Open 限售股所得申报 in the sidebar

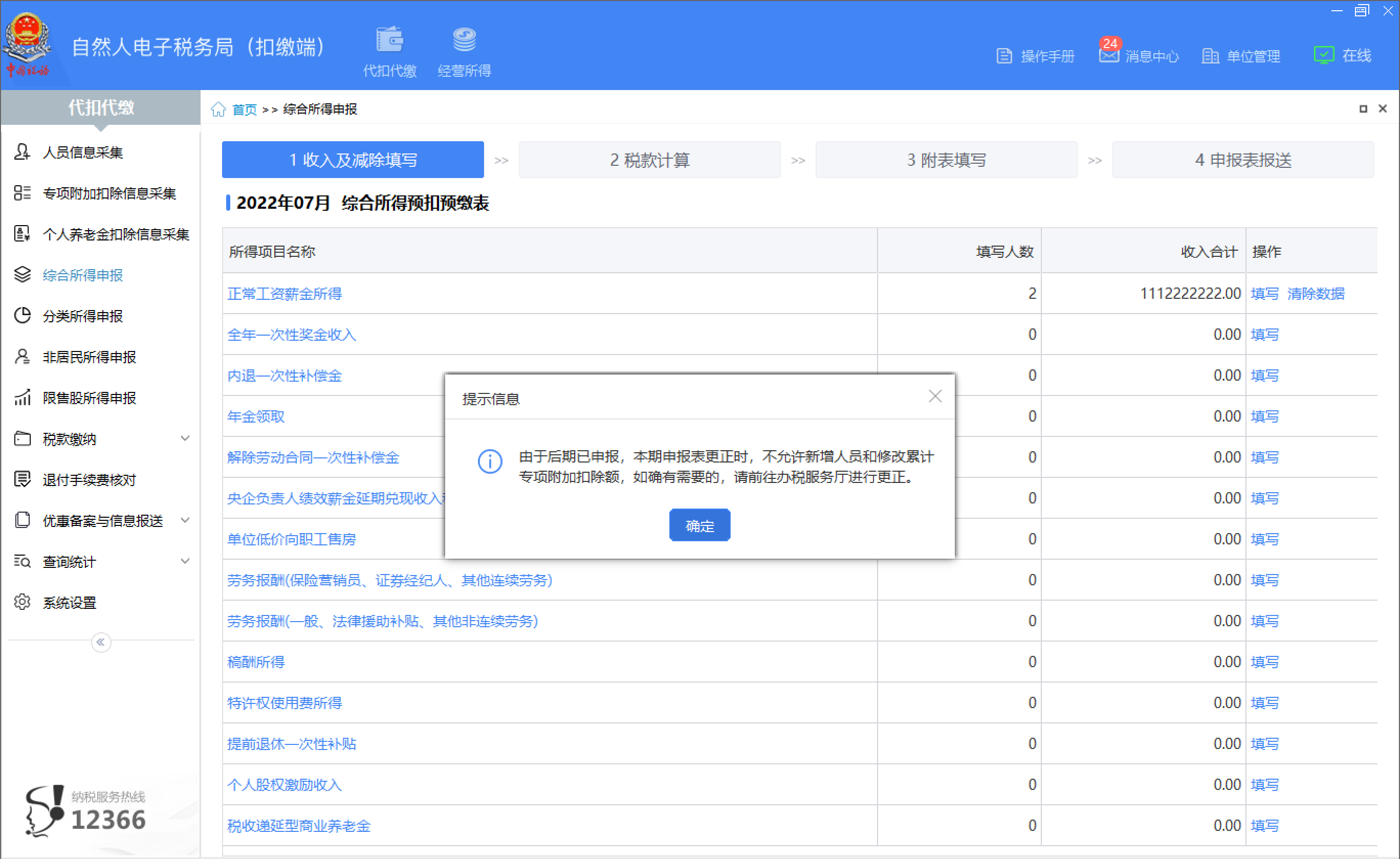click(90, 398)
